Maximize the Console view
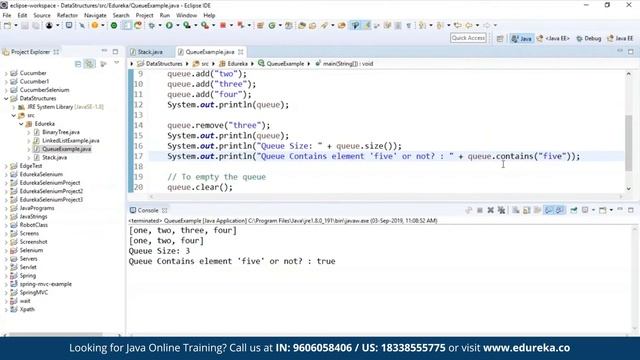 (x=631, y=210)
